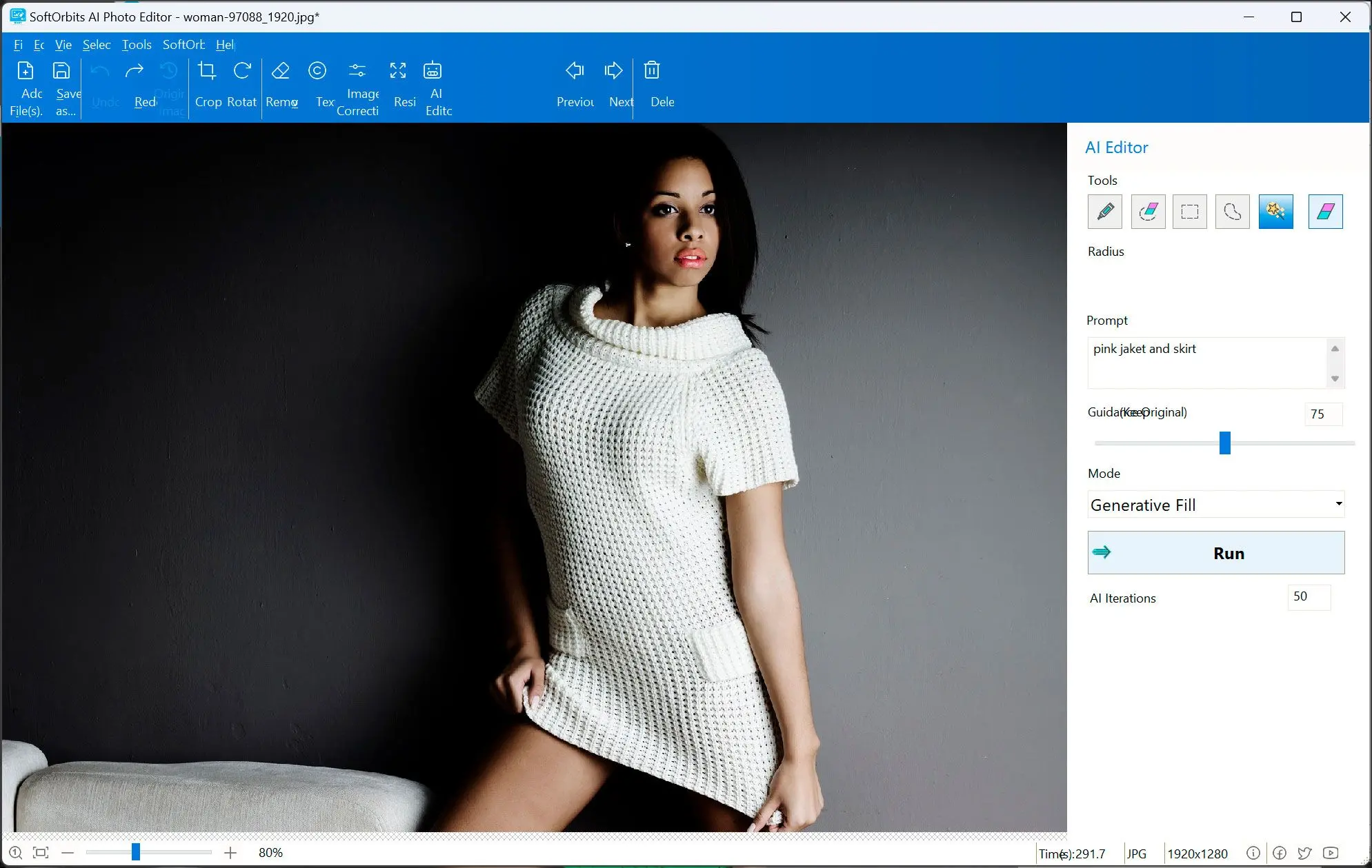Select the gradient/style transfer tool

[x=1326, y=211]
